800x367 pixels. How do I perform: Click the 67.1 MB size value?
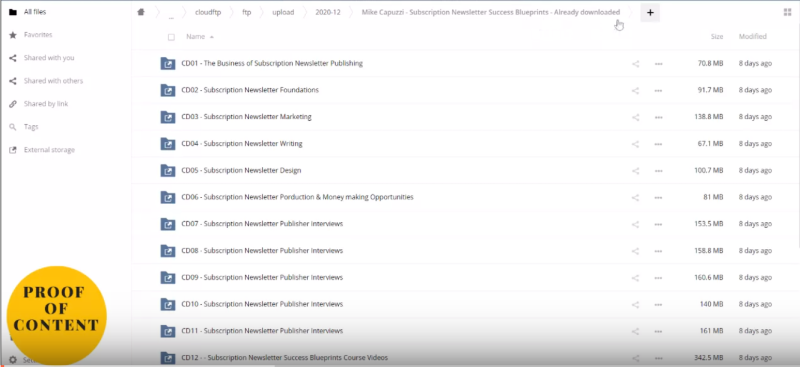pyautogui.click(x=711, y=143)
